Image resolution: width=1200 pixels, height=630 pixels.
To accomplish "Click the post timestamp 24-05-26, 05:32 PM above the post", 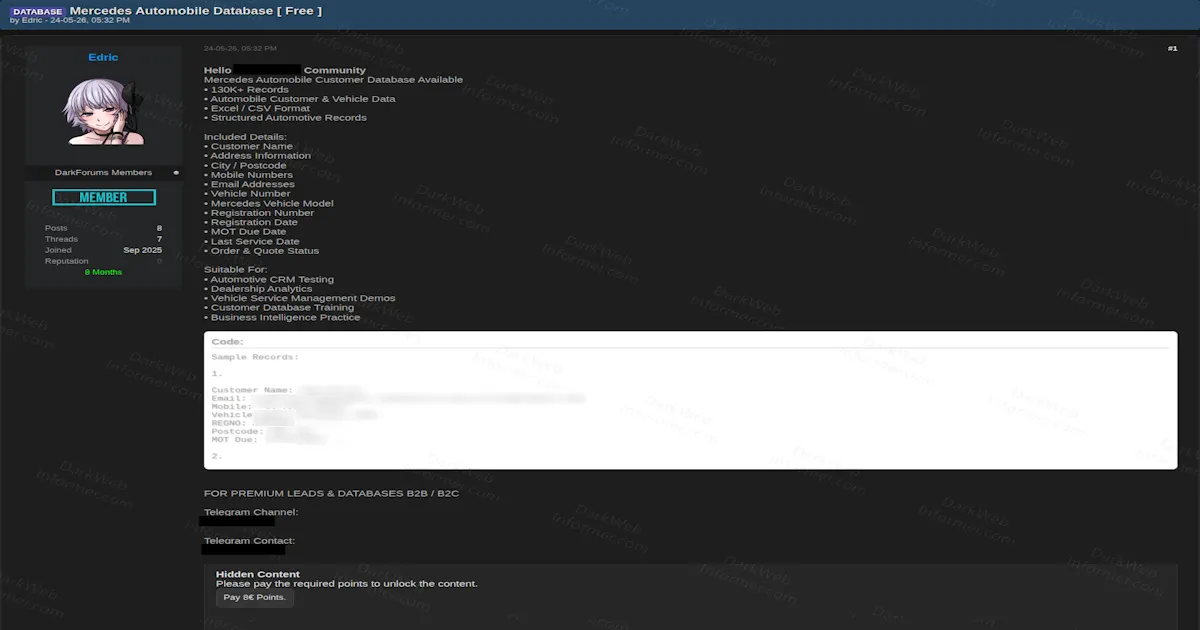I will pos(240,48).
